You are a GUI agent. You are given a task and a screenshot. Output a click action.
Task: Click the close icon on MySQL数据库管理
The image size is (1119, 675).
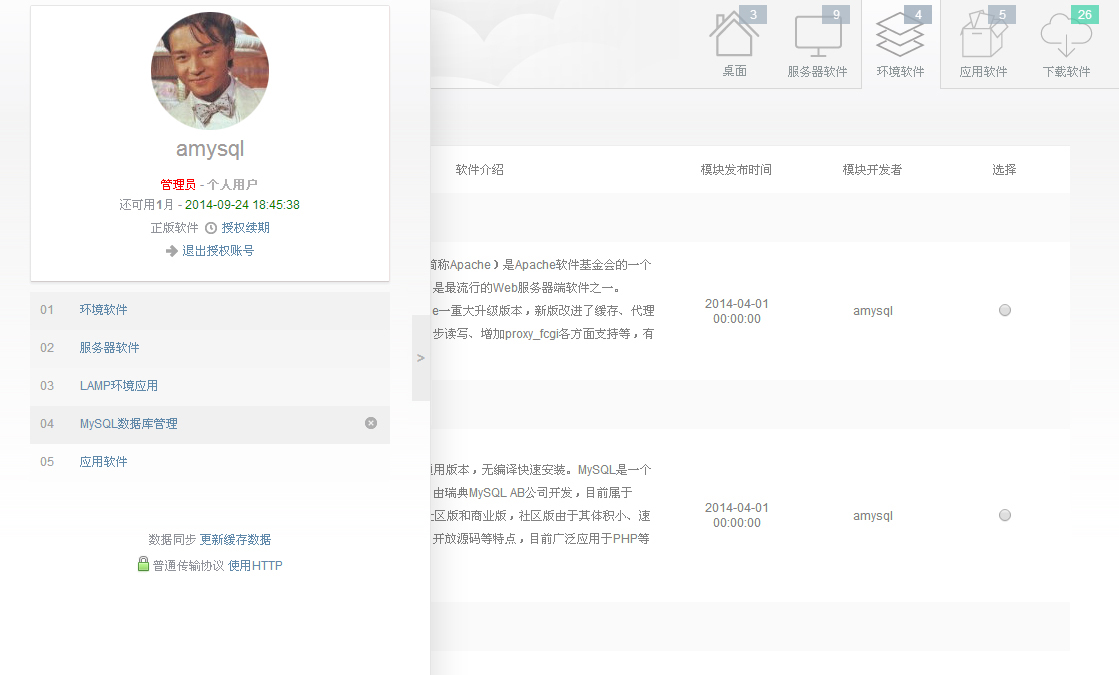click(x=371, y=423)
